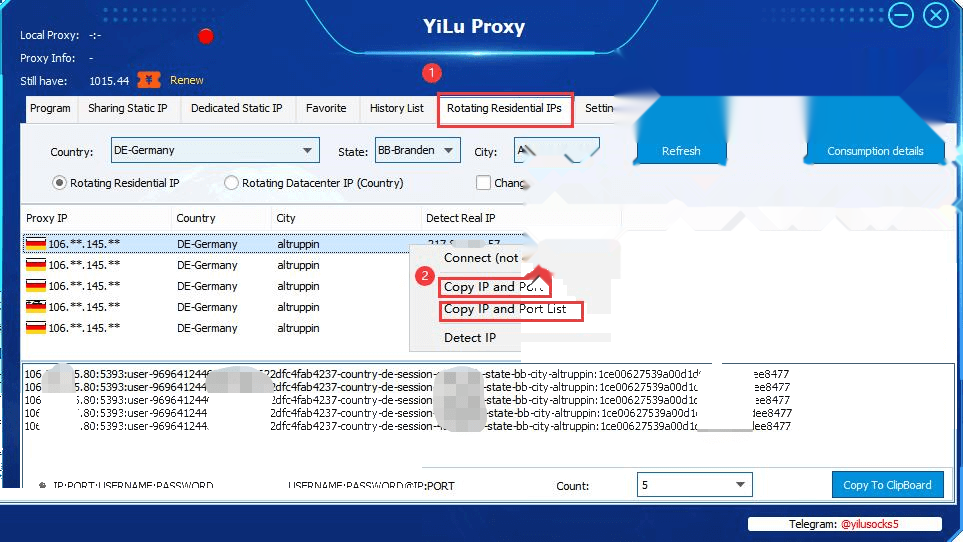Choose Connect from the context menu
This screenshot has width=963, height=542.
(x=481, y=258)
